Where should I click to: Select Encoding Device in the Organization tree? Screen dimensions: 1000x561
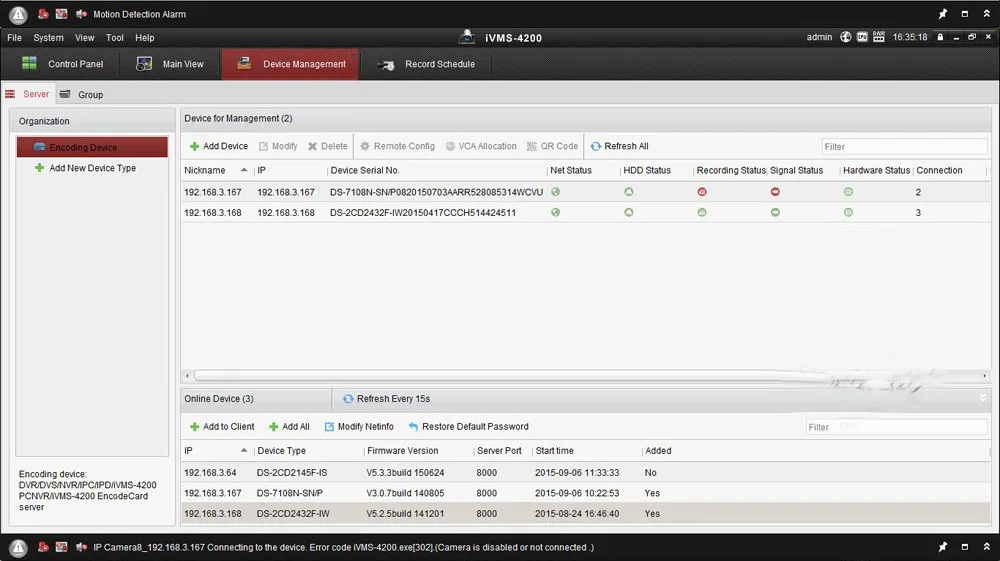[92, 147]
